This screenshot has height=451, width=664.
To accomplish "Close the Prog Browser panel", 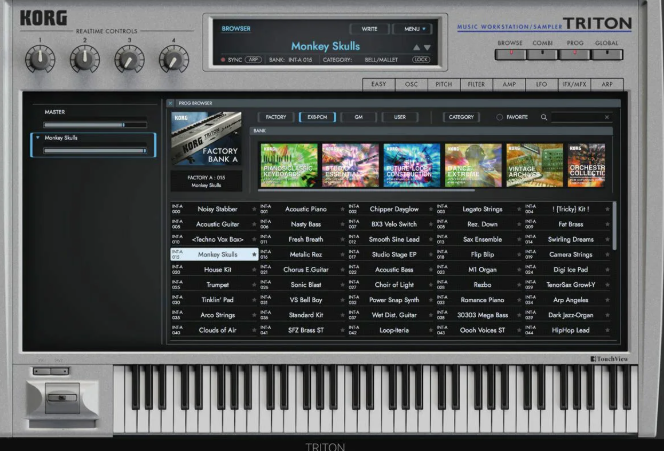I will (170, 103).
